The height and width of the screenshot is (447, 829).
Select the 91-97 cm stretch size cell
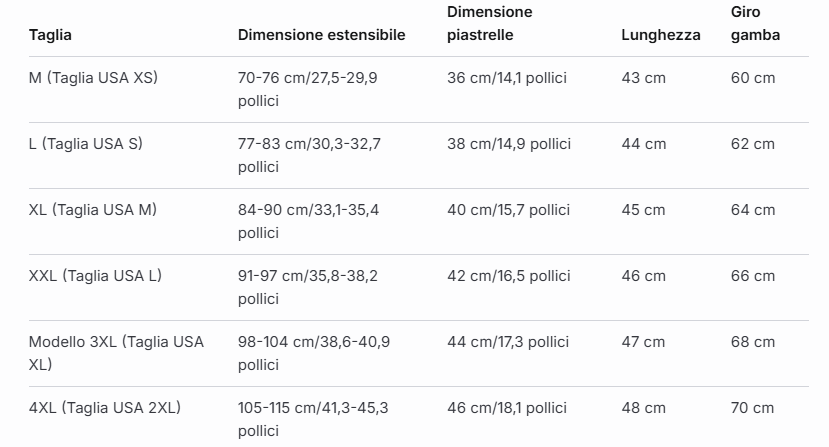pyautogui.click(x=308, y=287)
